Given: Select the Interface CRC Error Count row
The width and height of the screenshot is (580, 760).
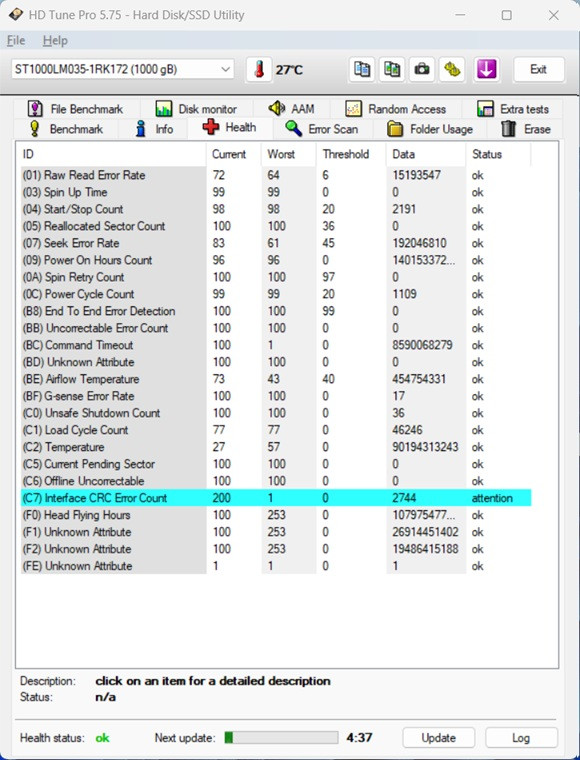Looking at the screenshot, I should 276,498.
